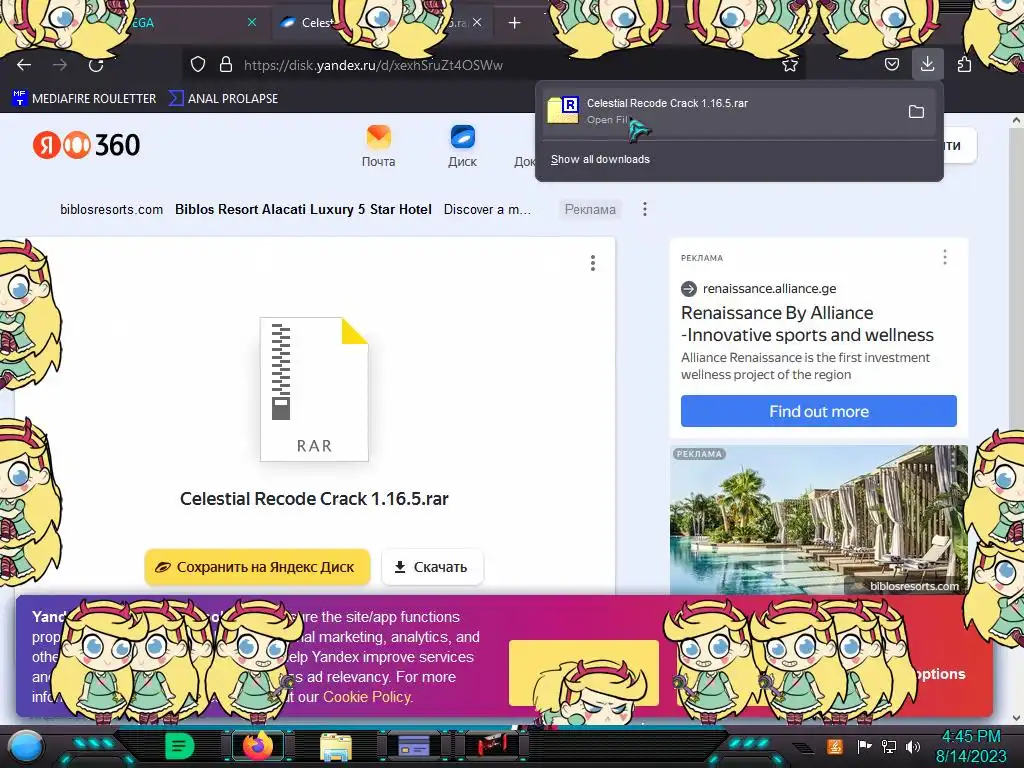Close the first browser tab
Screen dimensions: 1024x768
[252, 23]
